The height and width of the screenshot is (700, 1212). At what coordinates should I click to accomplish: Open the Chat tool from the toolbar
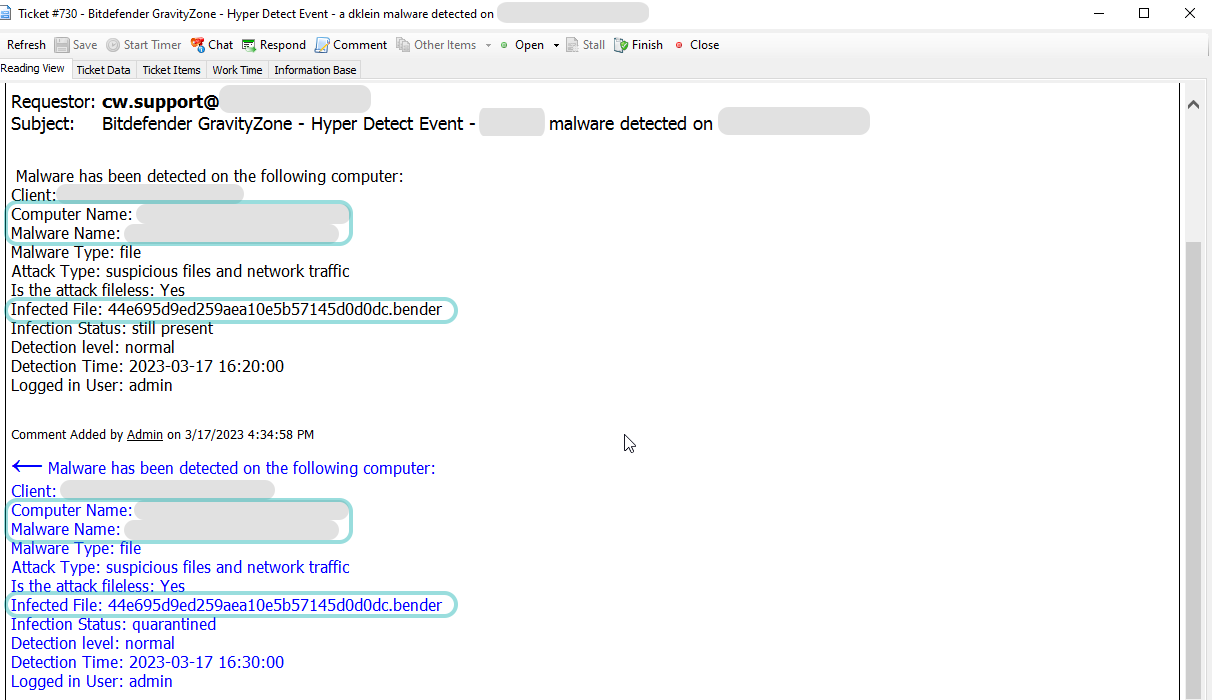click(x=211, y=44)
